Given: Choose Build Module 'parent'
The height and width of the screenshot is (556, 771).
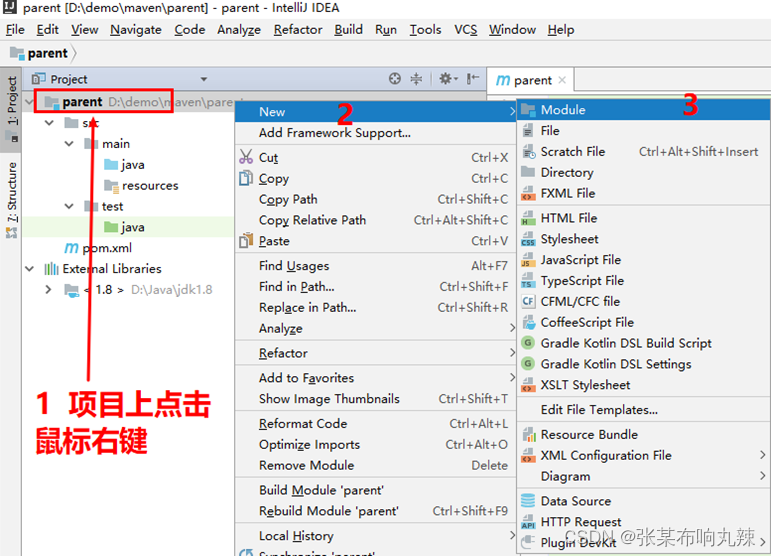Looking at the screenshot, I should 376,490.
